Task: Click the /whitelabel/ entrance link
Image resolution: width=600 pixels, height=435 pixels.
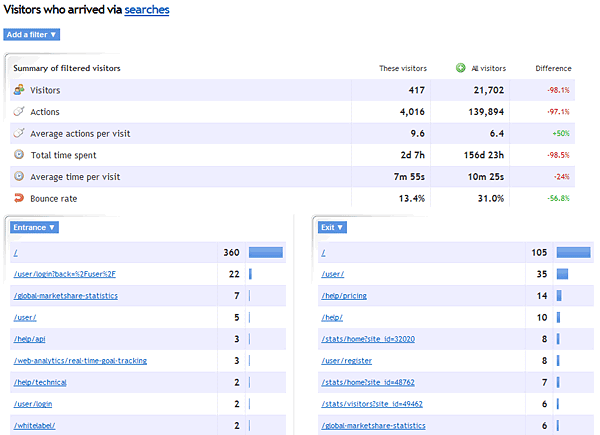Action: coord(34,425)
